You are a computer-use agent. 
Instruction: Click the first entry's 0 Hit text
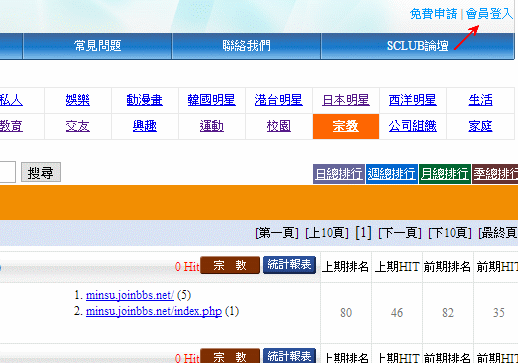187,267
